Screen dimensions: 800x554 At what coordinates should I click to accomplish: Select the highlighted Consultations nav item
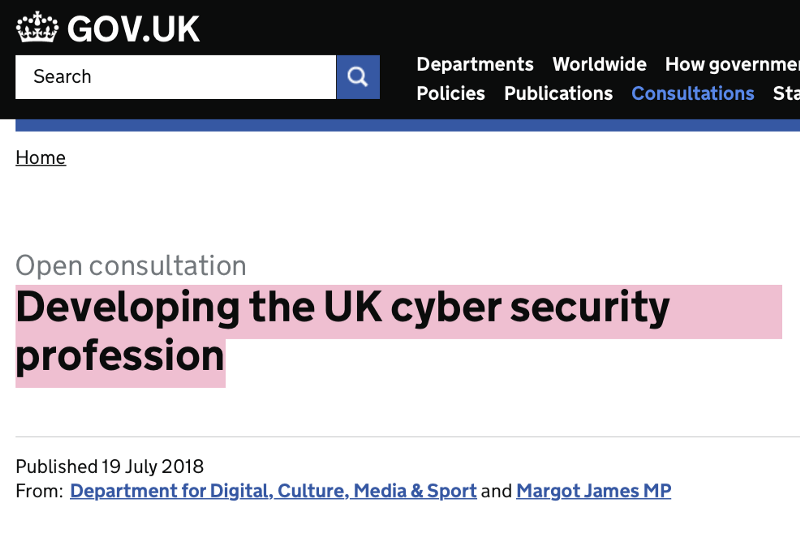click(693, 93)
